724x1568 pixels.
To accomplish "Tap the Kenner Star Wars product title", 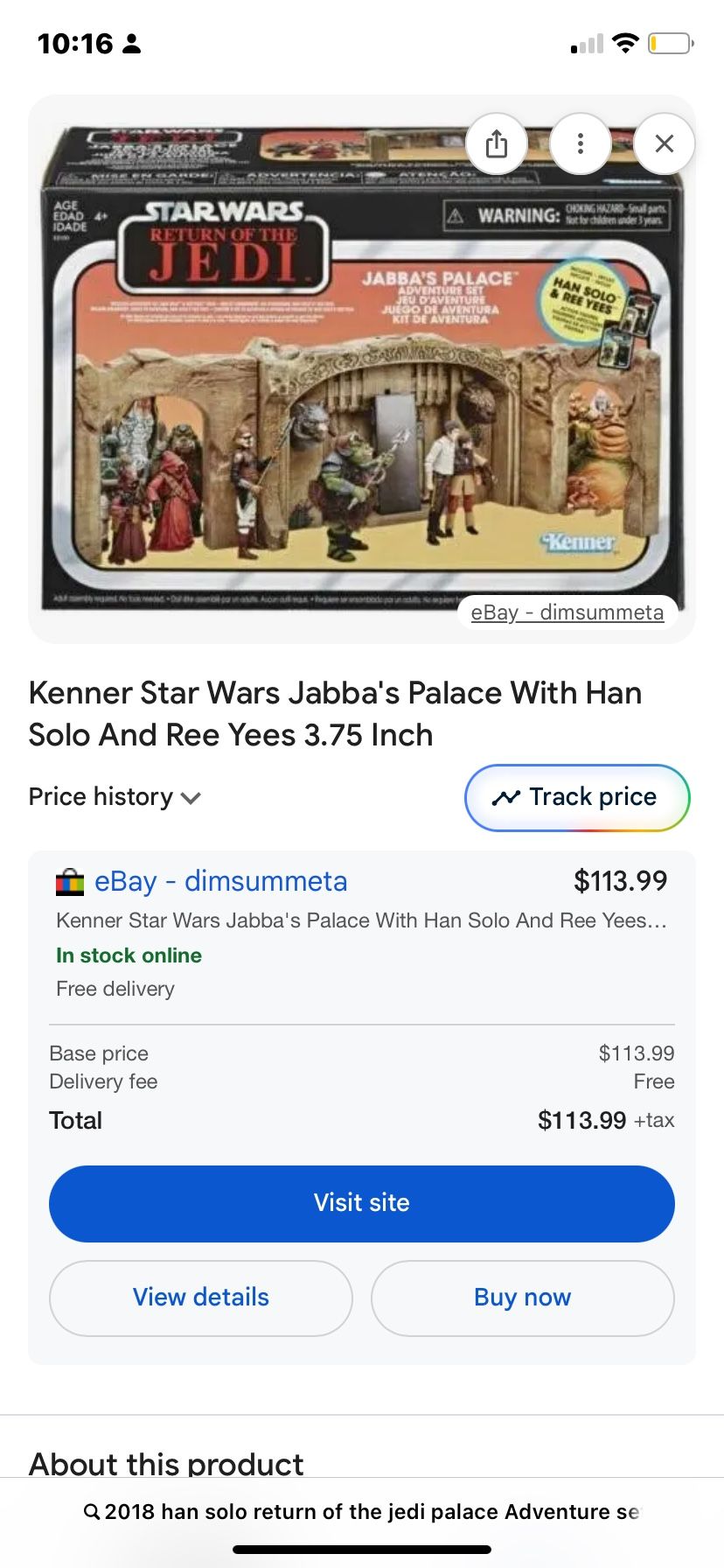I will coord(335,714).
